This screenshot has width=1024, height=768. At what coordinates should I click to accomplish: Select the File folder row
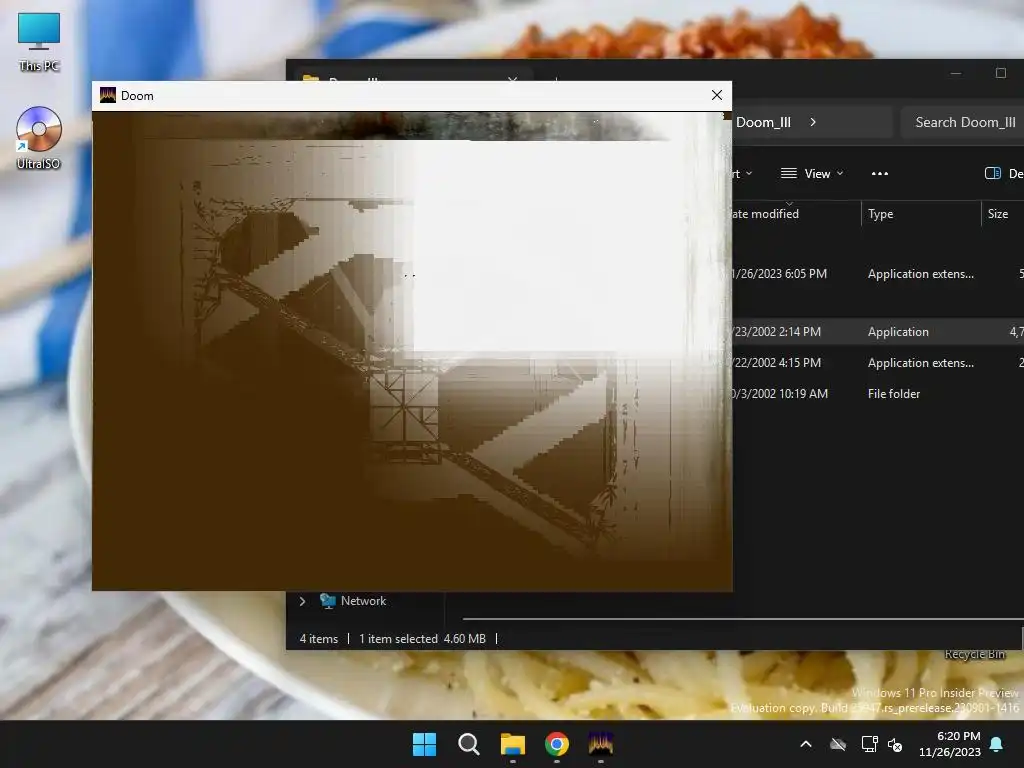pyautogui.click(x=877, y=394)
